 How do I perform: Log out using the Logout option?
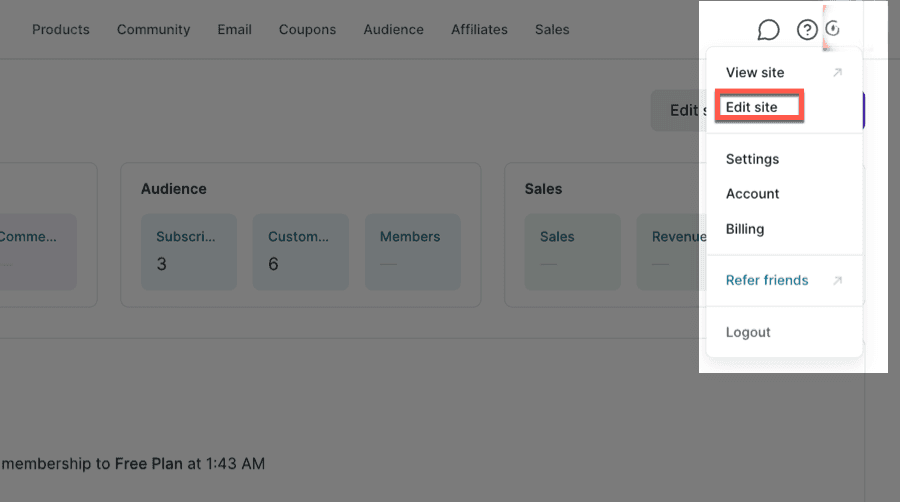748,333
